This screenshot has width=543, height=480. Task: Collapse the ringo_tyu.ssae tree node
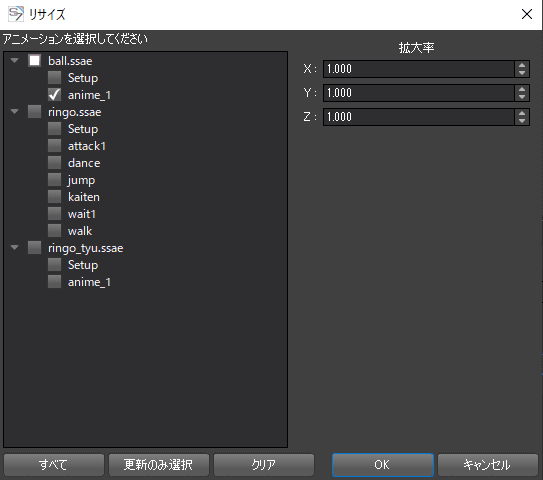(x=15, y=248)
